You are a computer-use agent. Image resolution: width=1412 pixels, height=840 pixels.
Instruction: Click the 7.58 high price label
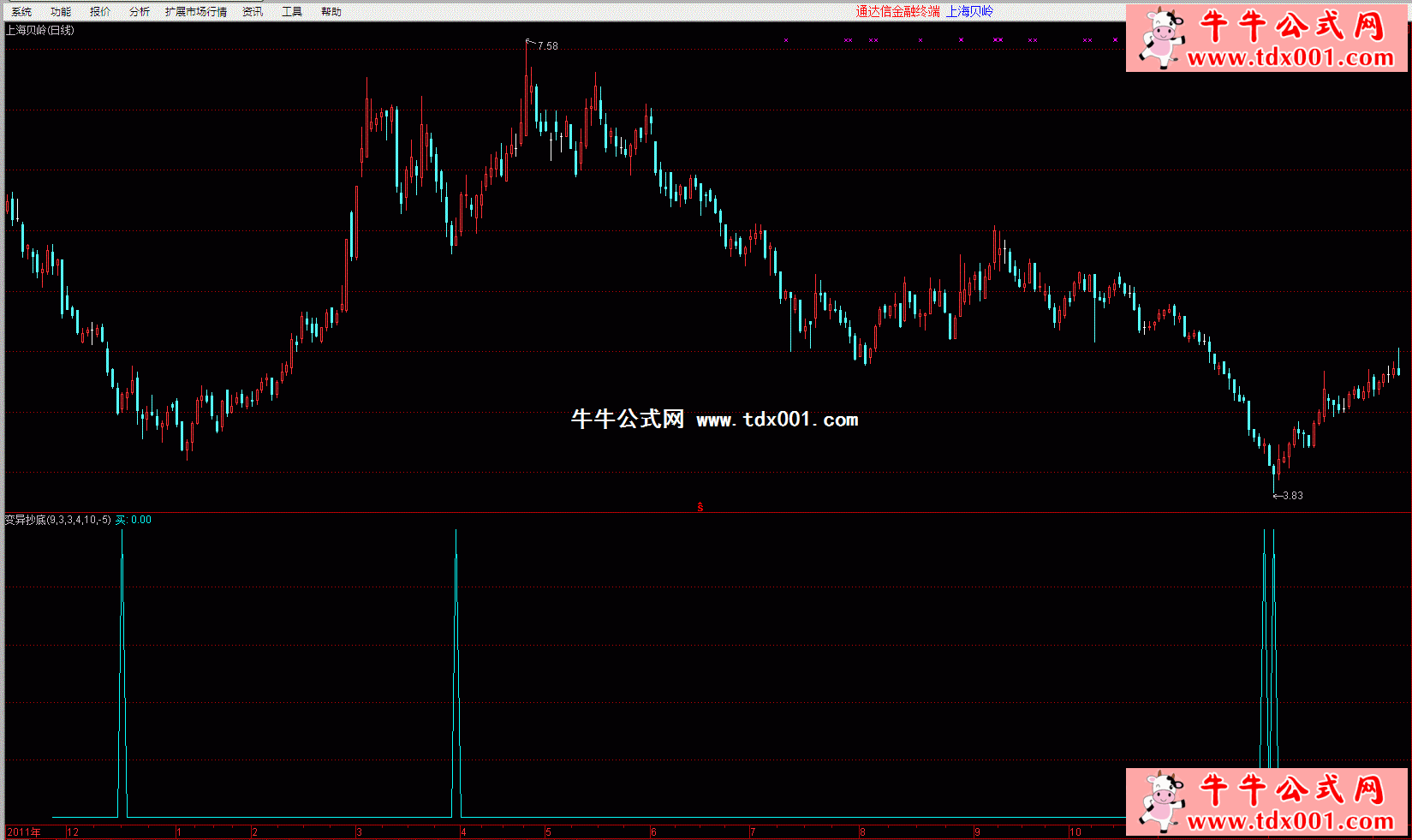point(547,46)
